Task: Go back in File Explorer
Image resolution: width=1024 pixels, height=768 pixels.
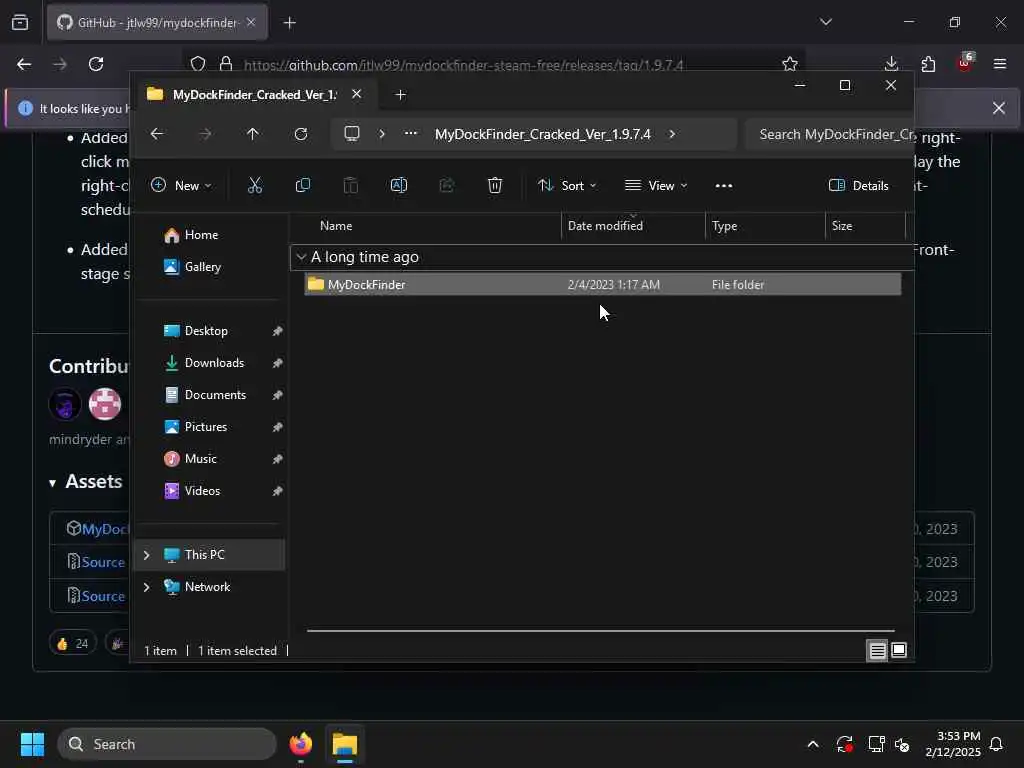Action: [x=157, y=134]
